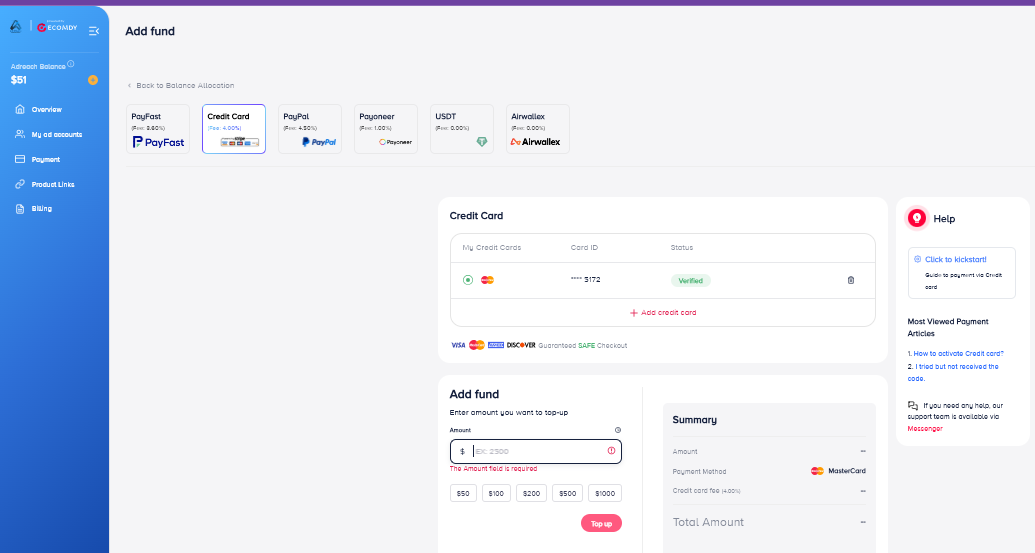Screen dimensions: 1035x553
Task: Choose the PayFast payment method
Action: coord(158,129)
